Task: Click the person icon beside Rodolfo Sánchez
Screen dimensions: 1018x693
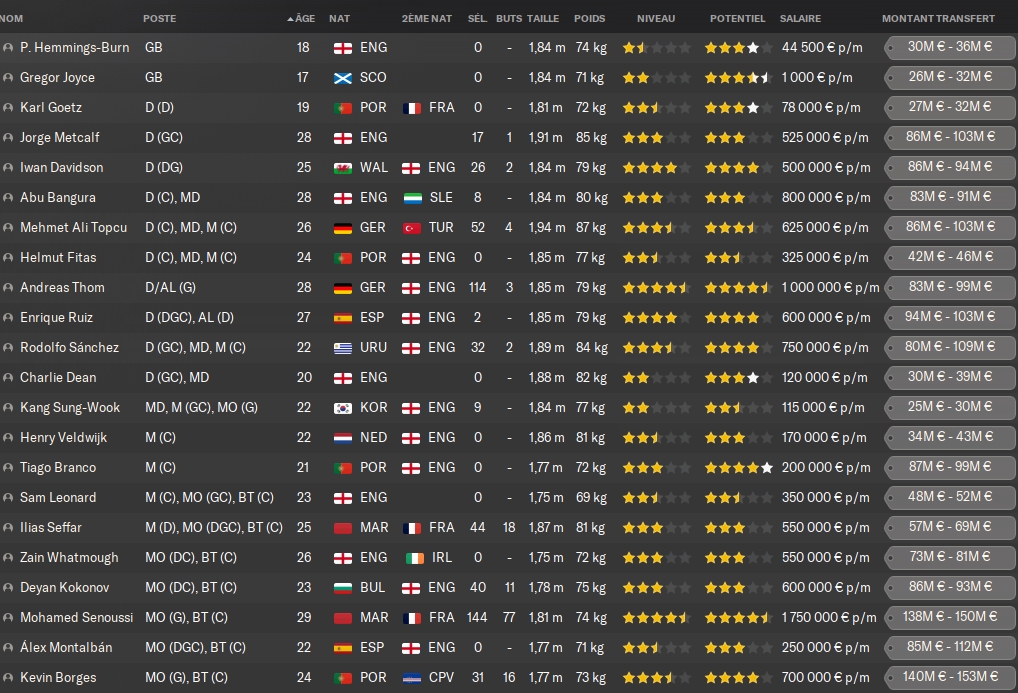Action: click(8, 347)
